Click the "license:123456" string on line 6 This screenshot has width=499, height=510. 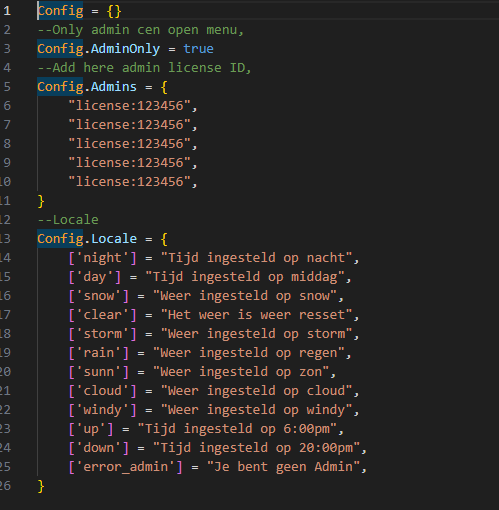click(x=129, y=106)
